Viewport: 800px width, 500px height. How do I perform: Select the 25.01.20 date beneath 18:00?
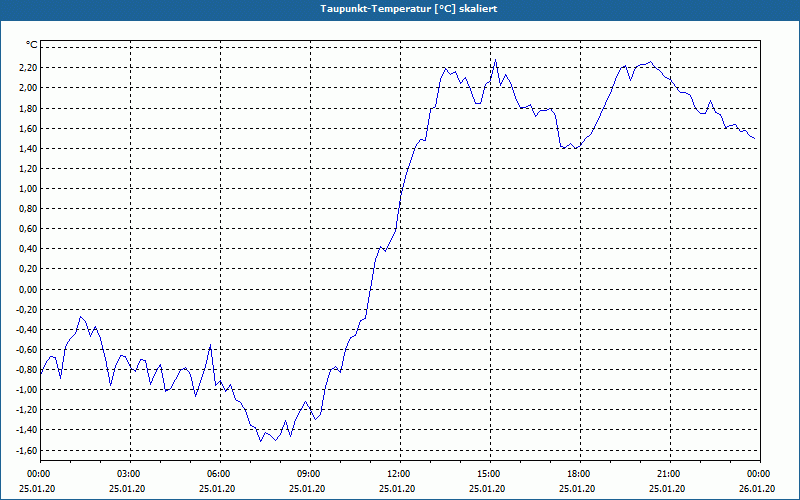tap(577, 488)
